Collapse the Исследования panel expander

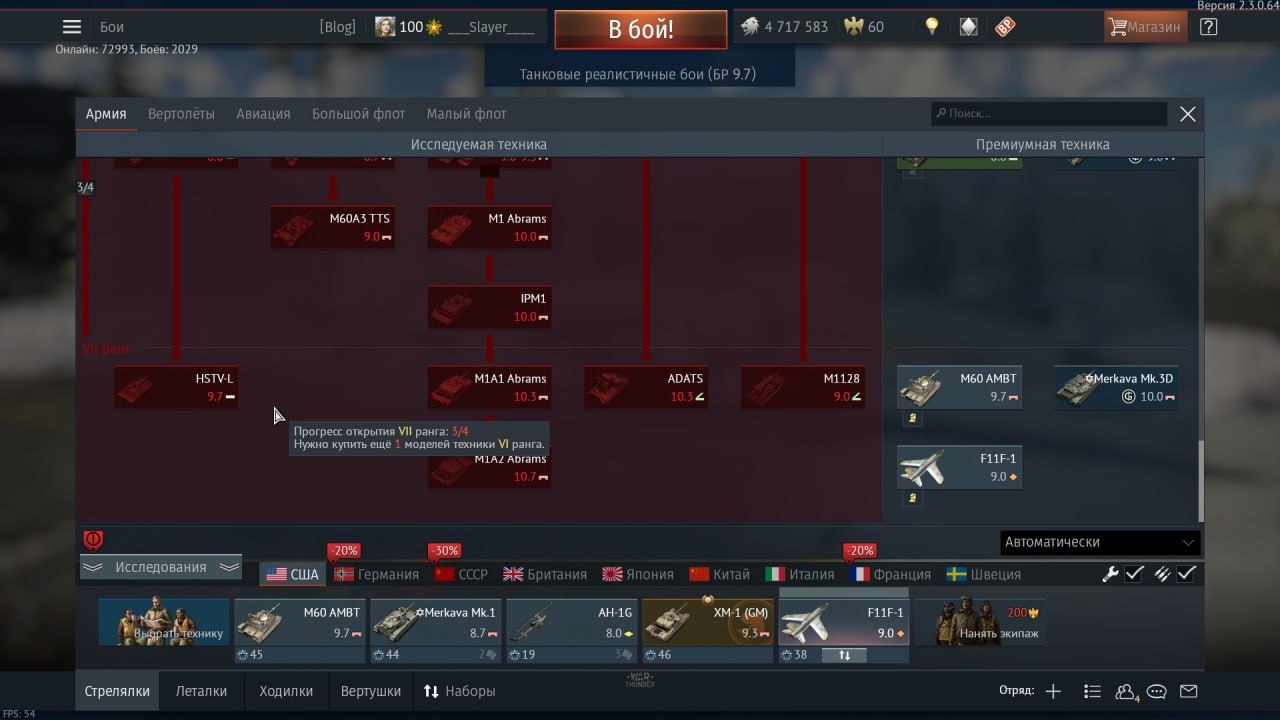click(161, 567)
